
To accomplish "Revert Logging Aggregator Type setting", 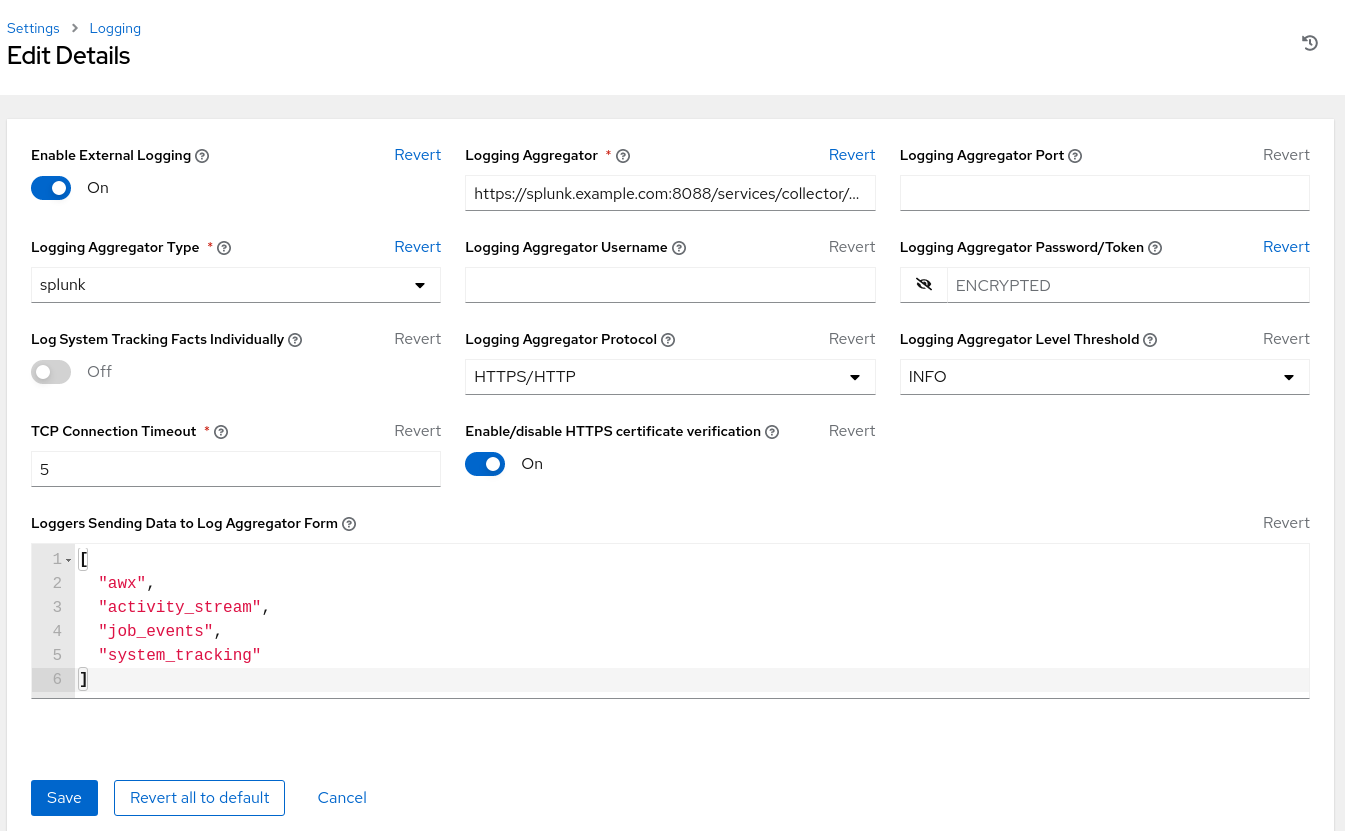I will [x=417, y=247].
